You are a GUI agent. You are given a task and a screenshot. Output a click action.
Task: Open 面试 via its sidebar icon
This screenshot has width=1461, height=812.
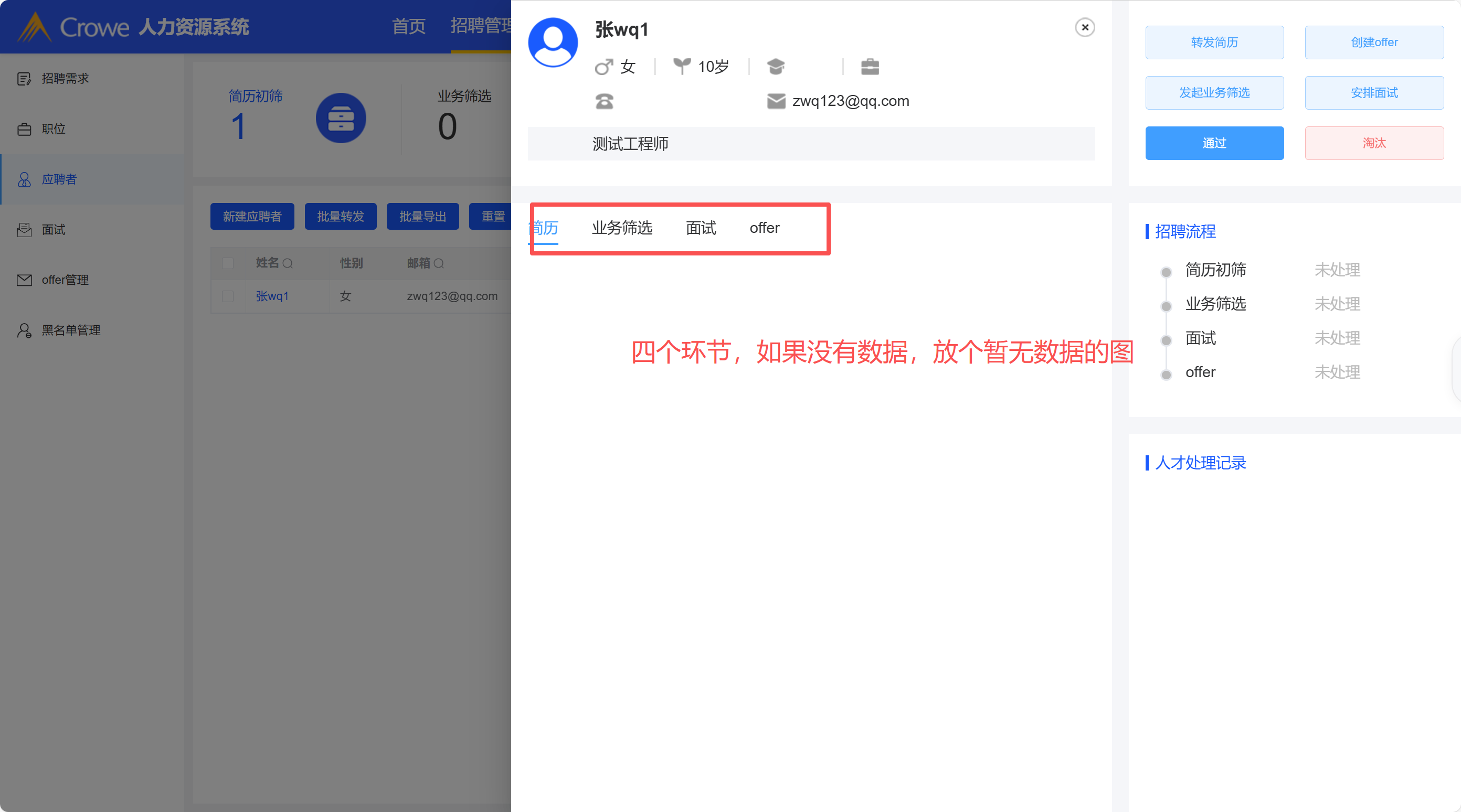click(x=24, y=230)
